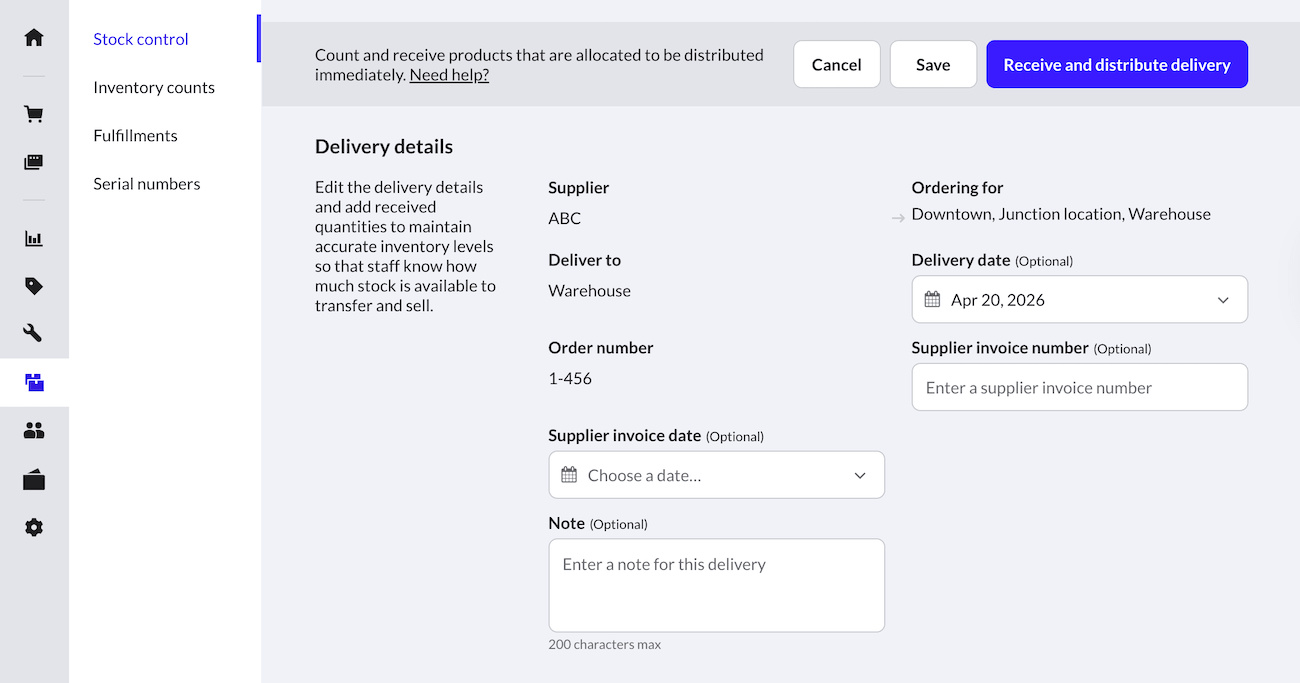Expand the Delivery date dropdown
The image size is (1300, 683).
[1080, 300]
